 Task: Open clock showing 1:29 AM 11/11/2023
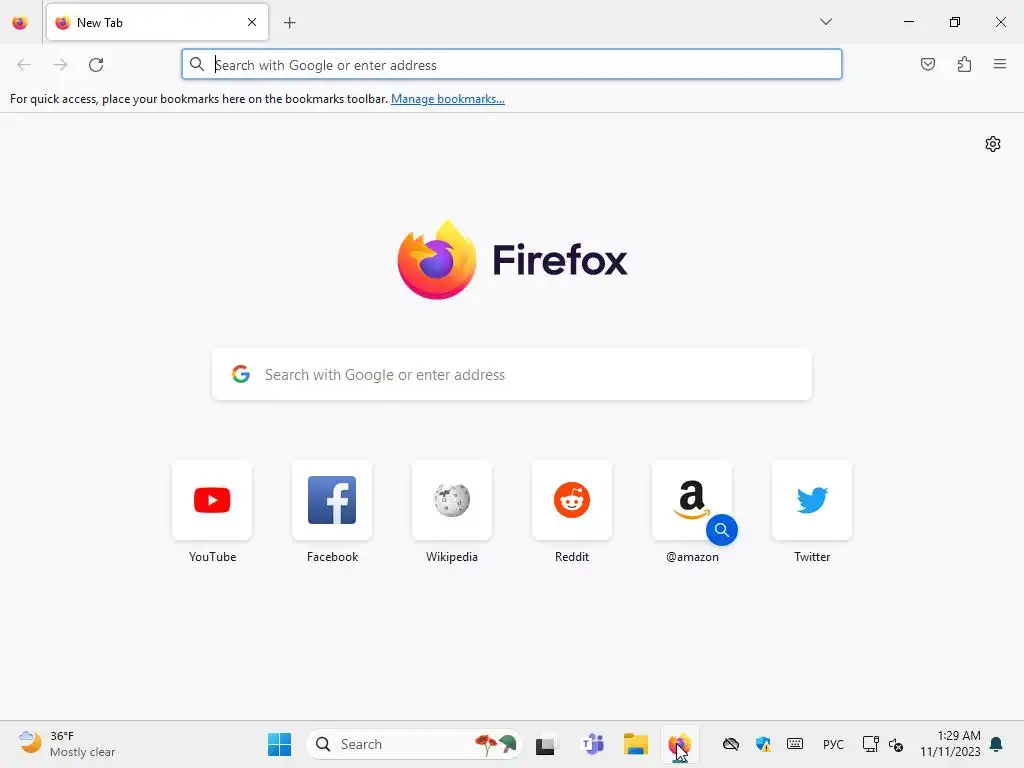coord(950,744)
